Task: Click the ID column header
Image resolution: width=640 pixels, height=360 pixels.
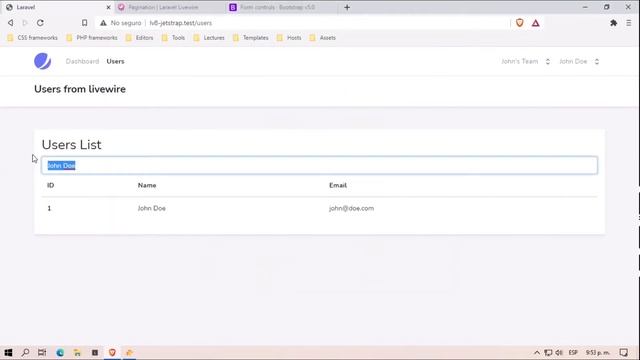Action: pyautogui.click(x=51, y=185)
